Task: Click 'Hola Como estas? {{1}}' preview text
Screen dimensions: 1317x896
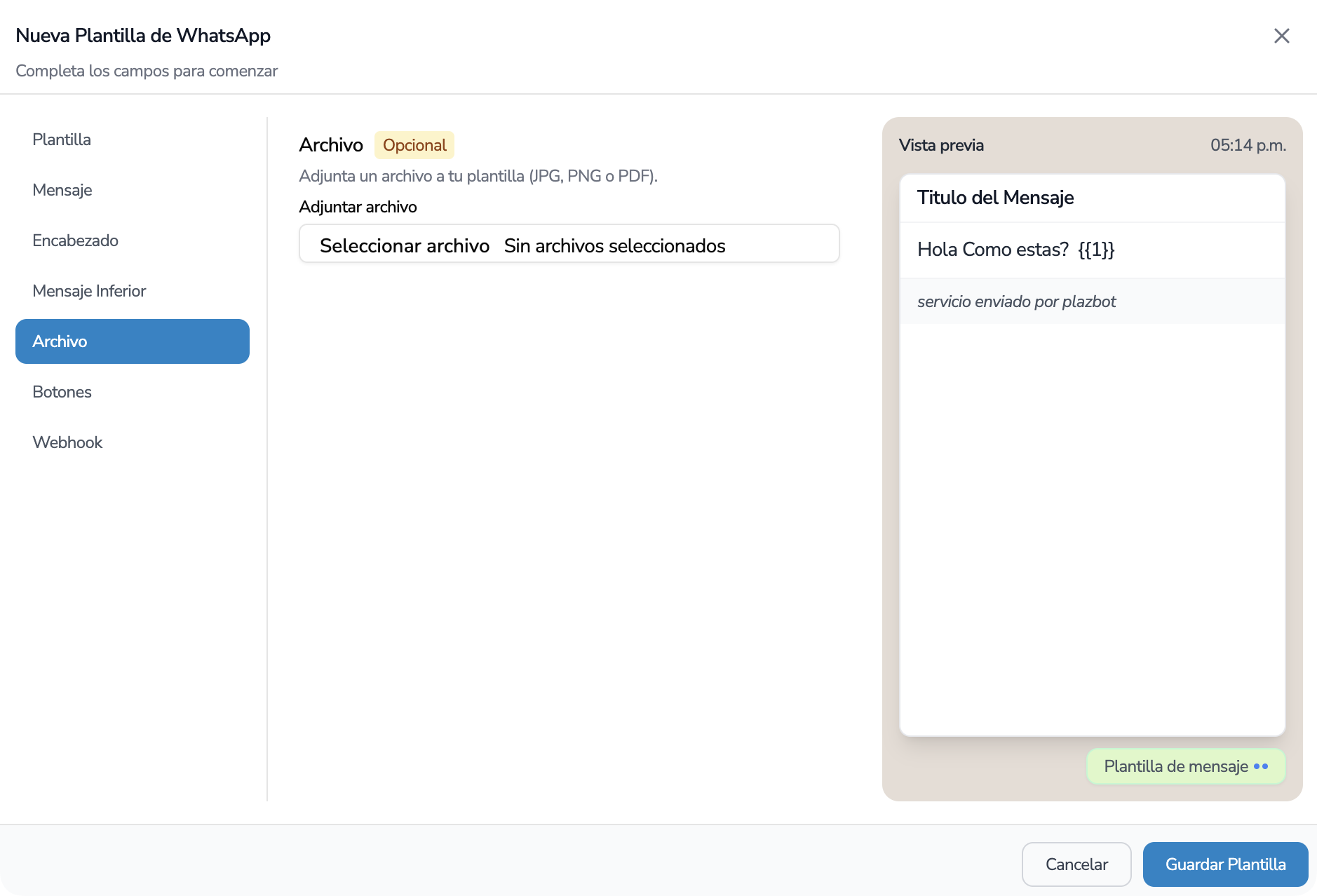Action: click(1015, 250)
